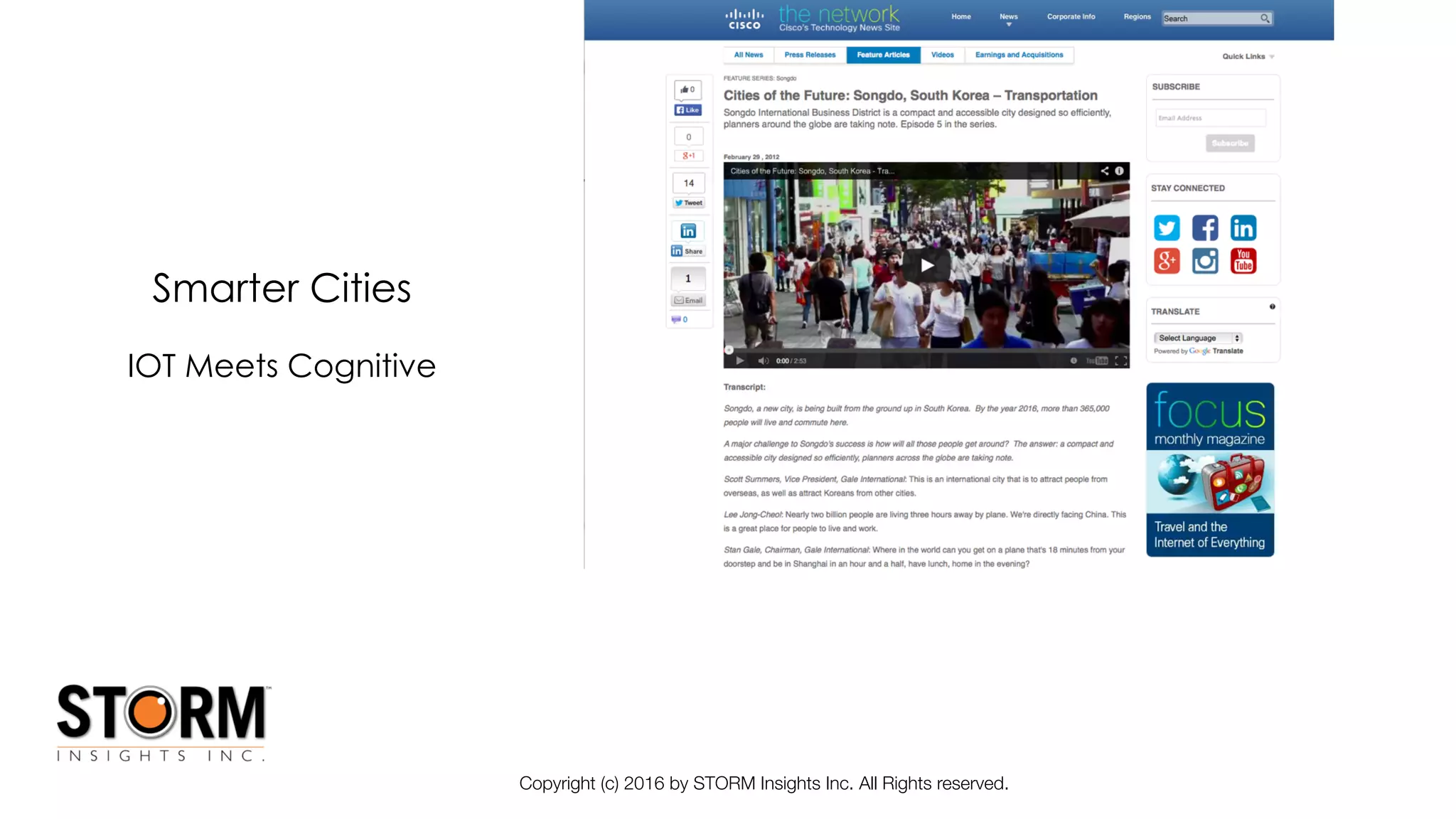Switch to the Videos tab
This screenshot has height=819, width=1456.
(943, 55)
